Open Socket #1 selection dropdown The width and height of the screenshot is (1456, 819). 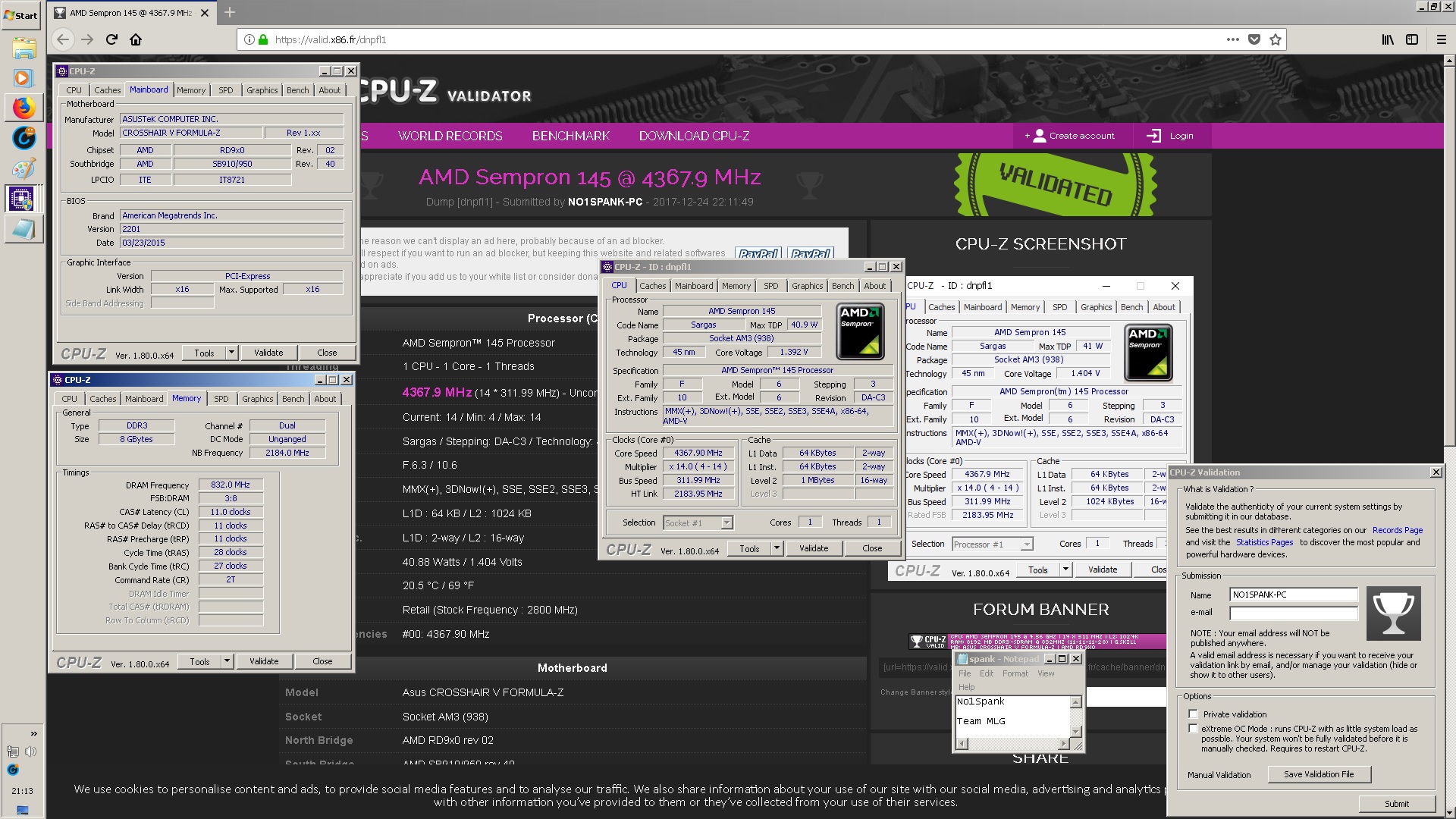[727, 522]
